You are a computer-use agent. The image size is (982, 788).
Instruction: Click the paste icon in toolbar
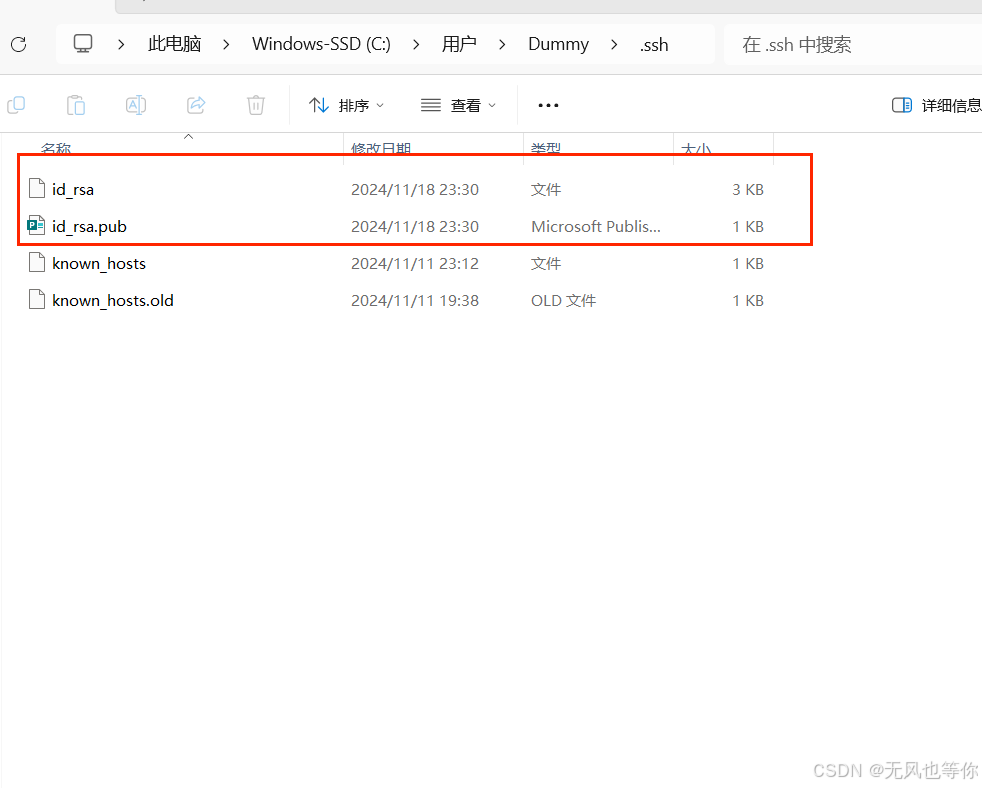tap(76, 105)
